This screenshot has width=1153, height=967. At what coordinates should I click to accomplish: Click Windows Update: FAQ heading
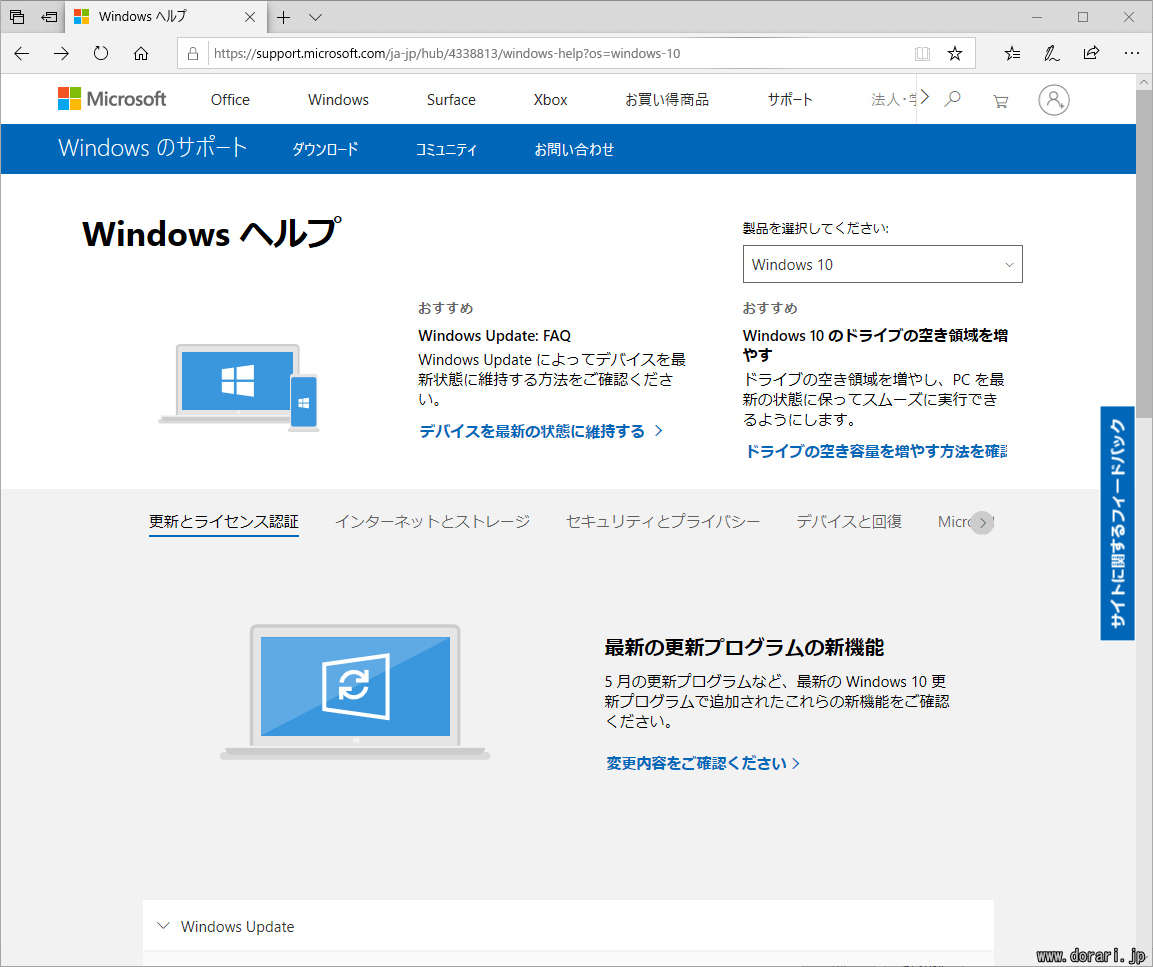(494, 336)
